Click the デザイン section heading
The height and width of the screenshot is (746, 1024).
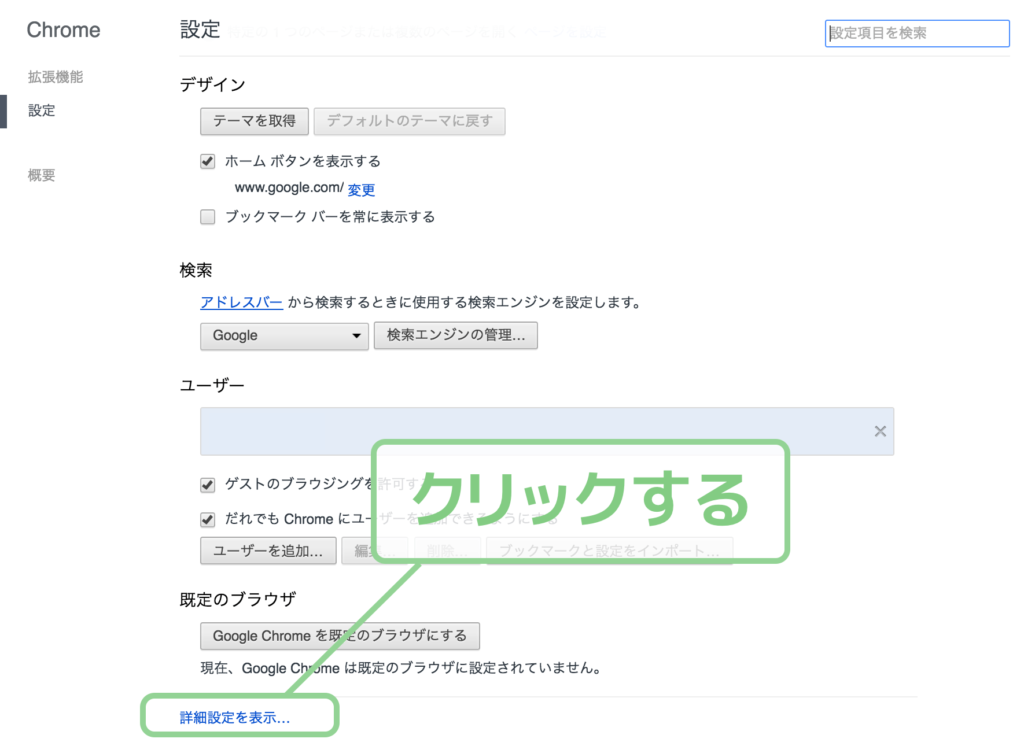[x=213, y=85]
